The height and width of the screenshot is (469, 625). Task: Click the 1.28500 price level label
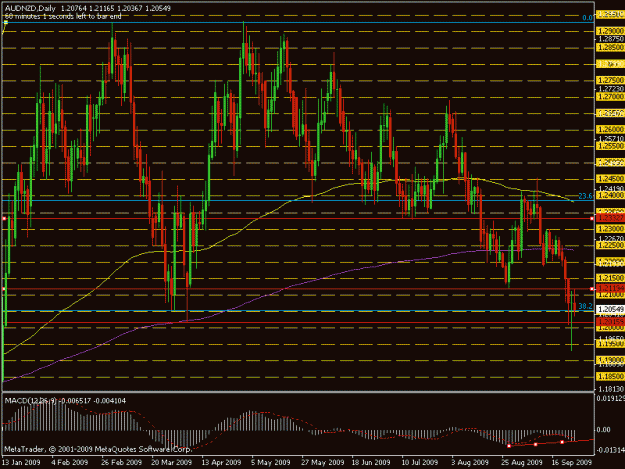coord(610,47)
